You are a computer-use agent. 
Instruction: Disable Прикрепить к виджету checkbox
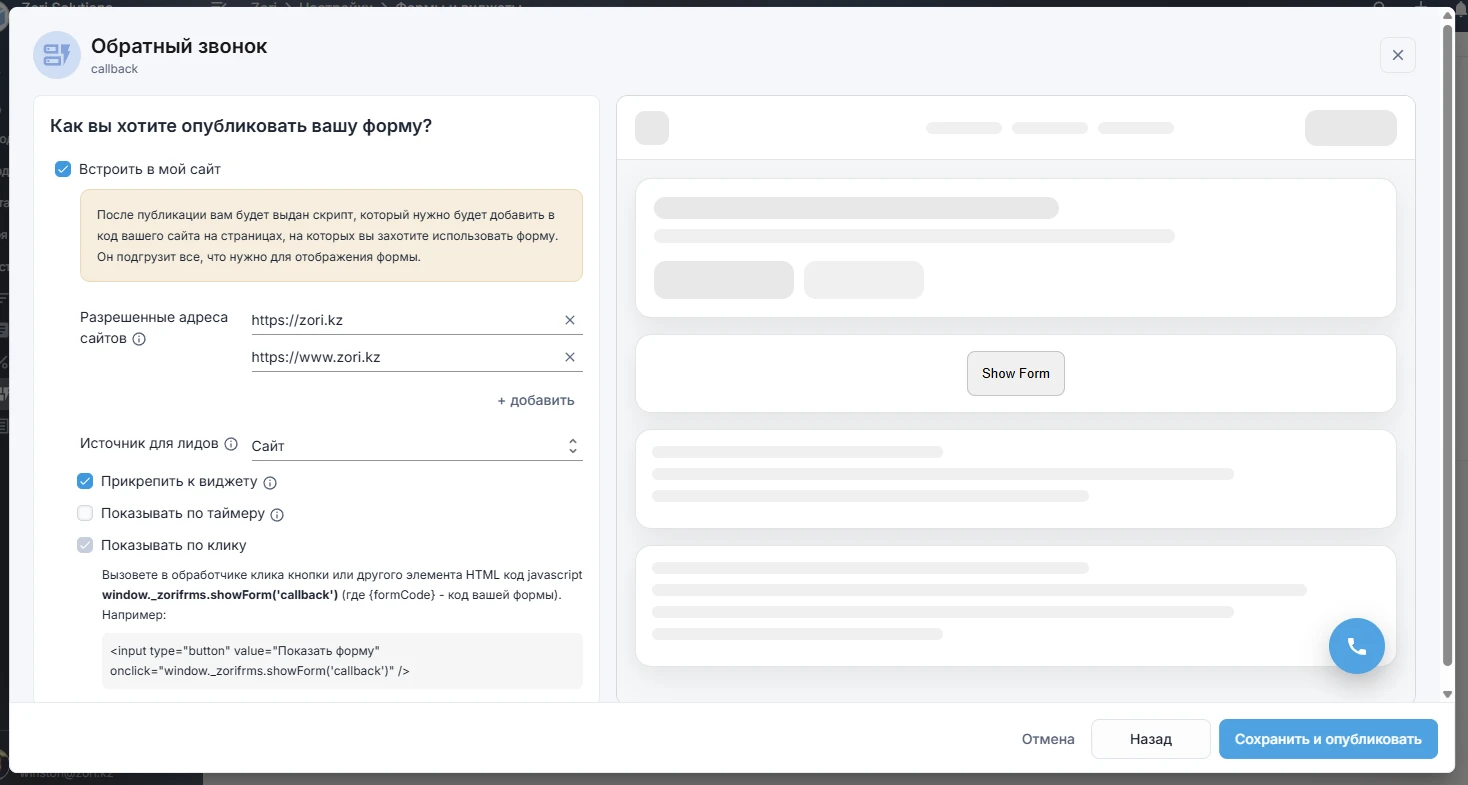tap(86, 482)
